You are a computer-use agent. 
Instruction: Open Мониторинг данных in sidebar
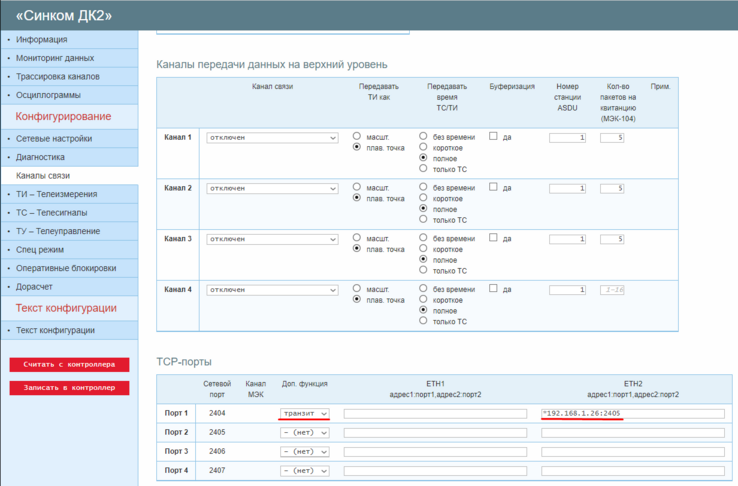[55, 58]
